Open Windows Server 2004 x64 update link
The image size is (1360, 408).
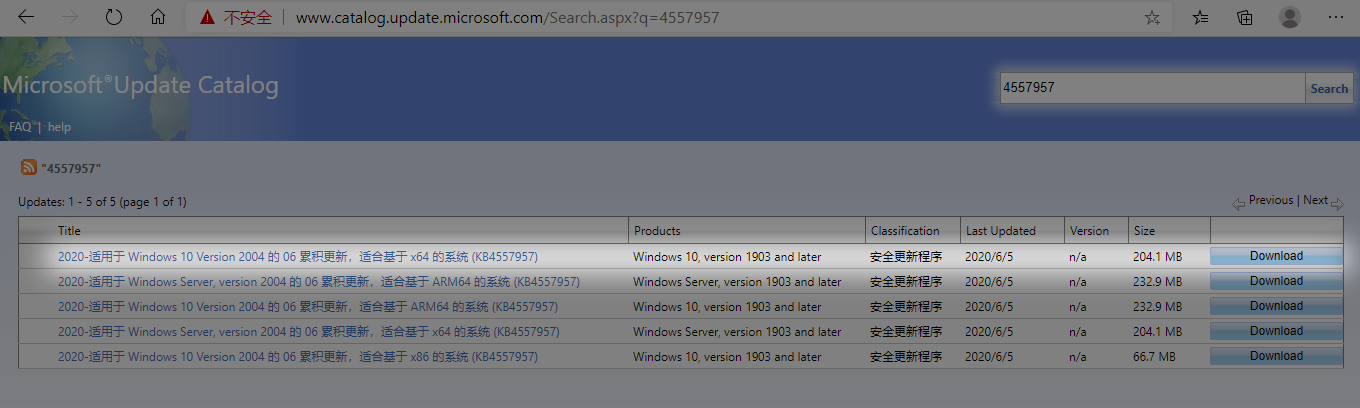click(308, 332)
